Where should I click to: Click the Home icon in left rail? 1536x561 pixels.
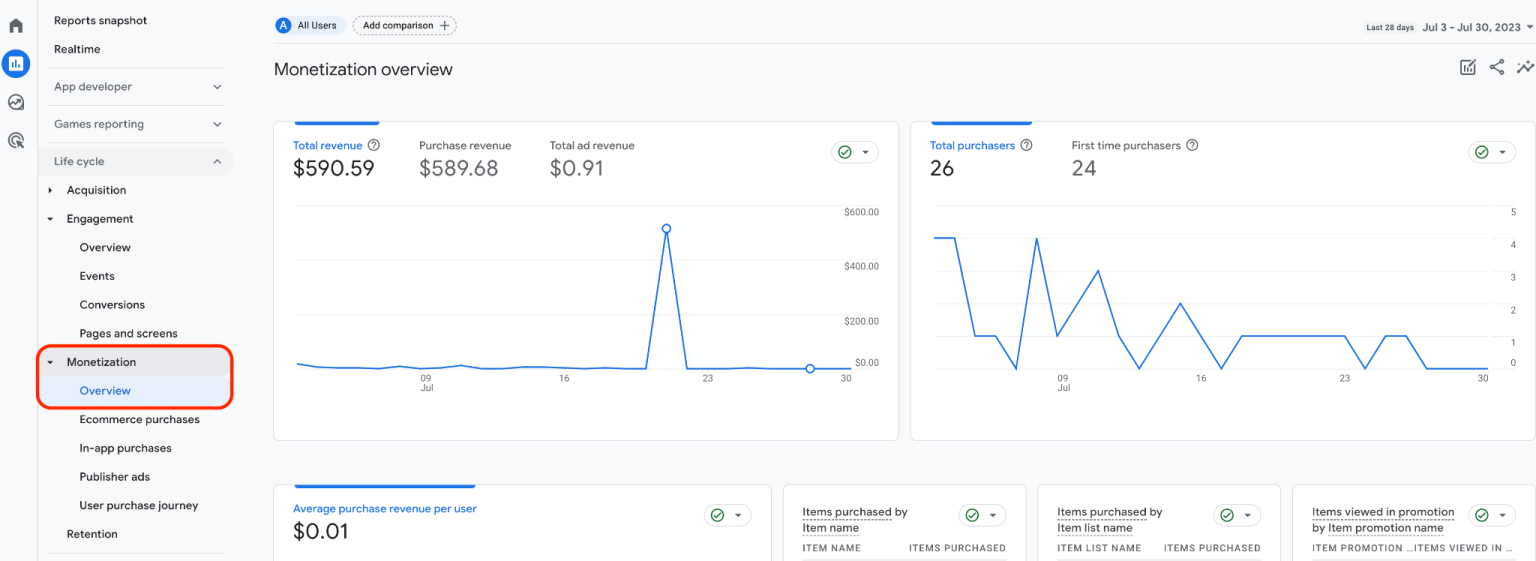click(16, 26)
